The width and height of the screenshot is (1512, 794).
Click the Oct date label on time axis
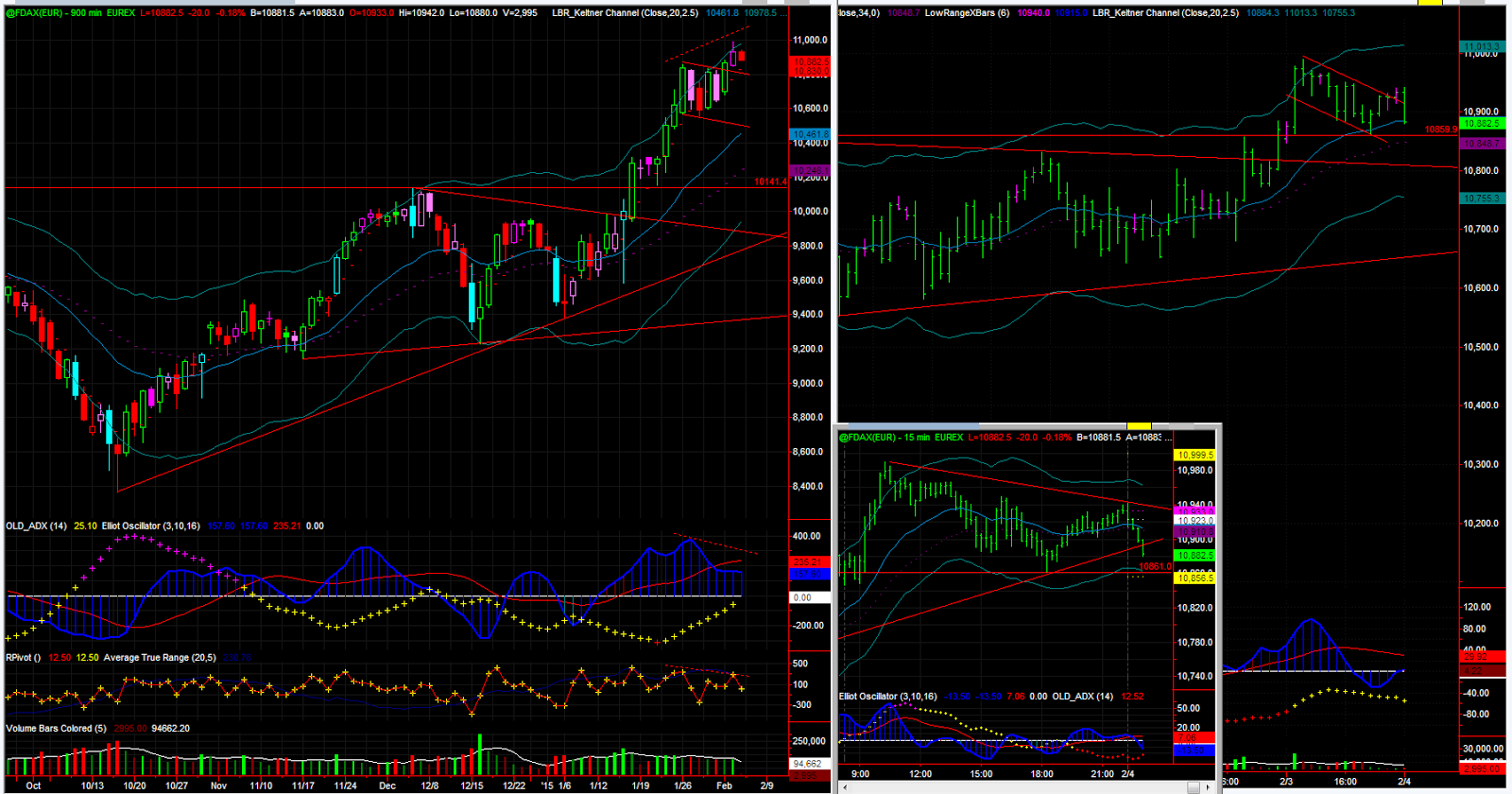pos(33,785)
